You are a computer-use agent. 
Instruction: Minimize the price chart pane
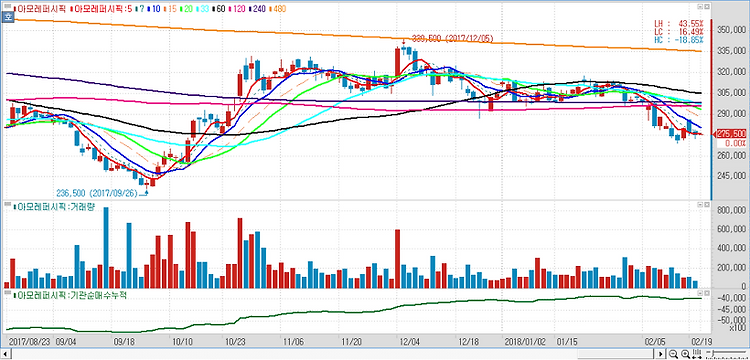coord(700,8)
